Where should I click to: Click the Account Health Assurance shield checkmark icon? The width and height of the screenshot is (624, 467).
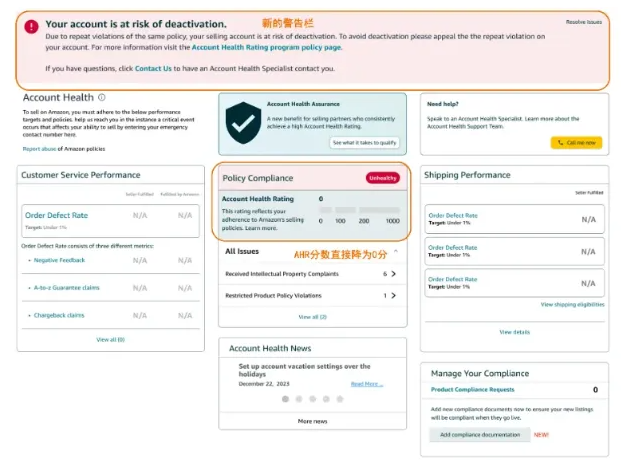point(243,123)
